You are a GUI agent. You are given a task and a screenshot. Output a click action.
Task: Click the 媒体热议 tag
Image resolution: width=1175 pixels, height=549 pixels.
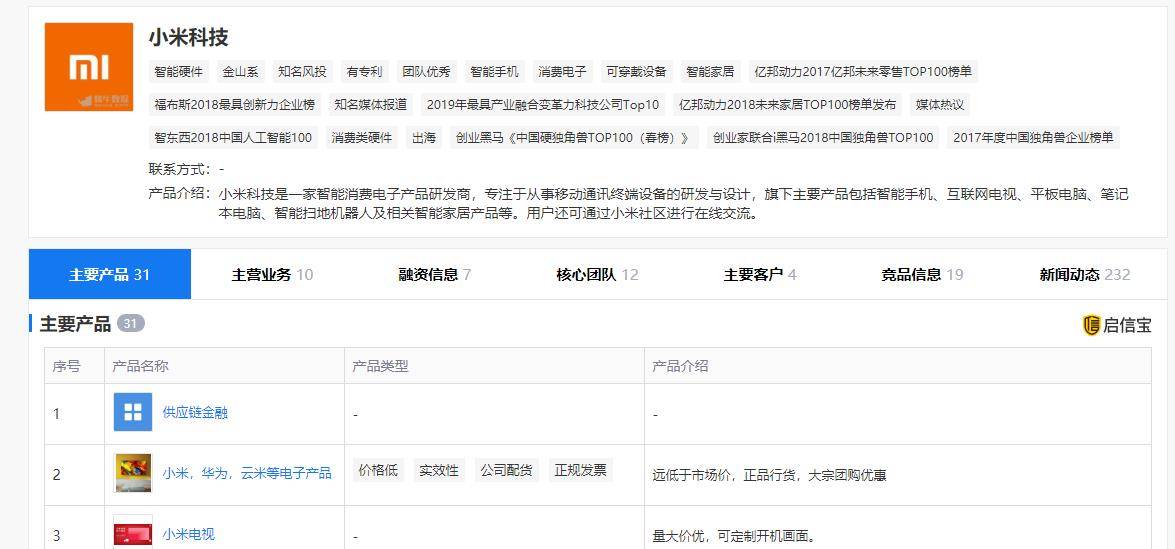pyautogui.click(x=940, y=105)
